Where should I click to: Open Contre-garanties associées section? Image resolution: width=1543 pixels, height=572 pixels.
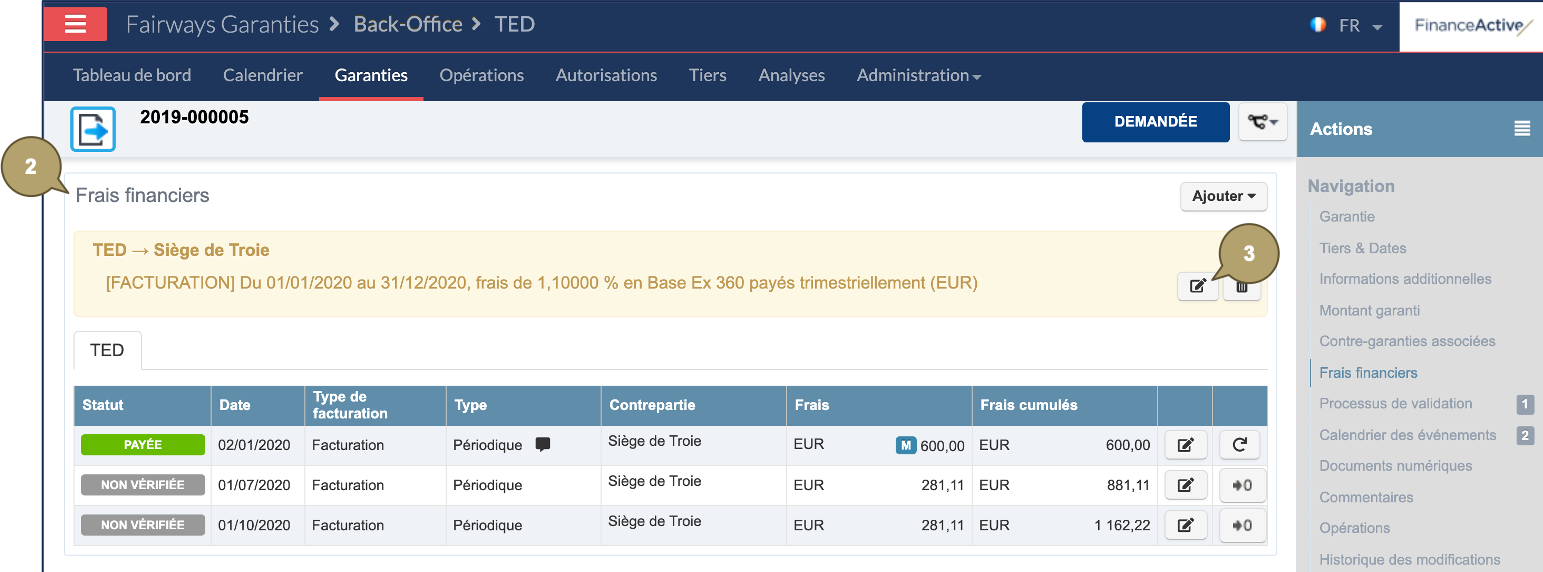coord(1407,341)
